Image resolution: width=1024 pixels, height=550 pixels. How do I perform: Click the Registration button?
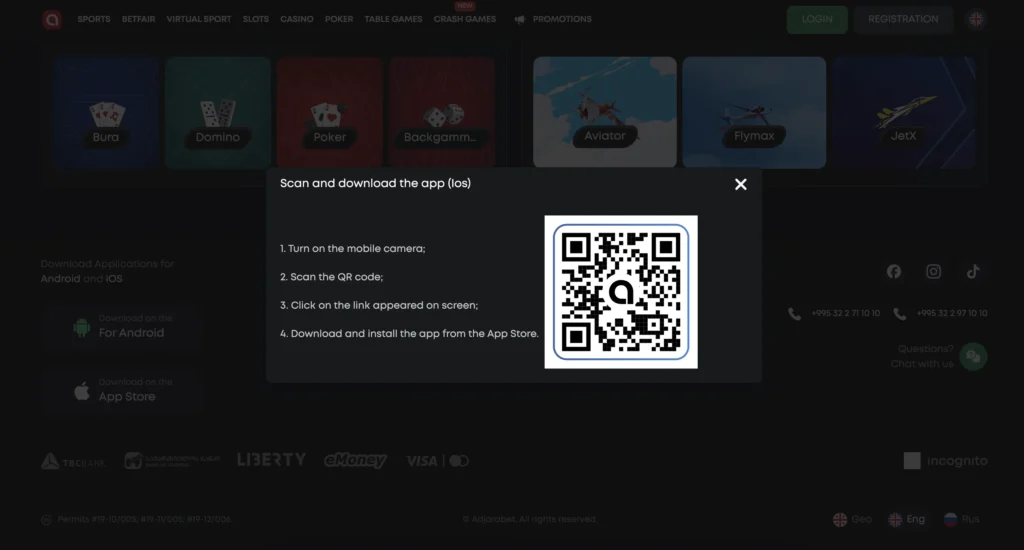tap(903, 19)
